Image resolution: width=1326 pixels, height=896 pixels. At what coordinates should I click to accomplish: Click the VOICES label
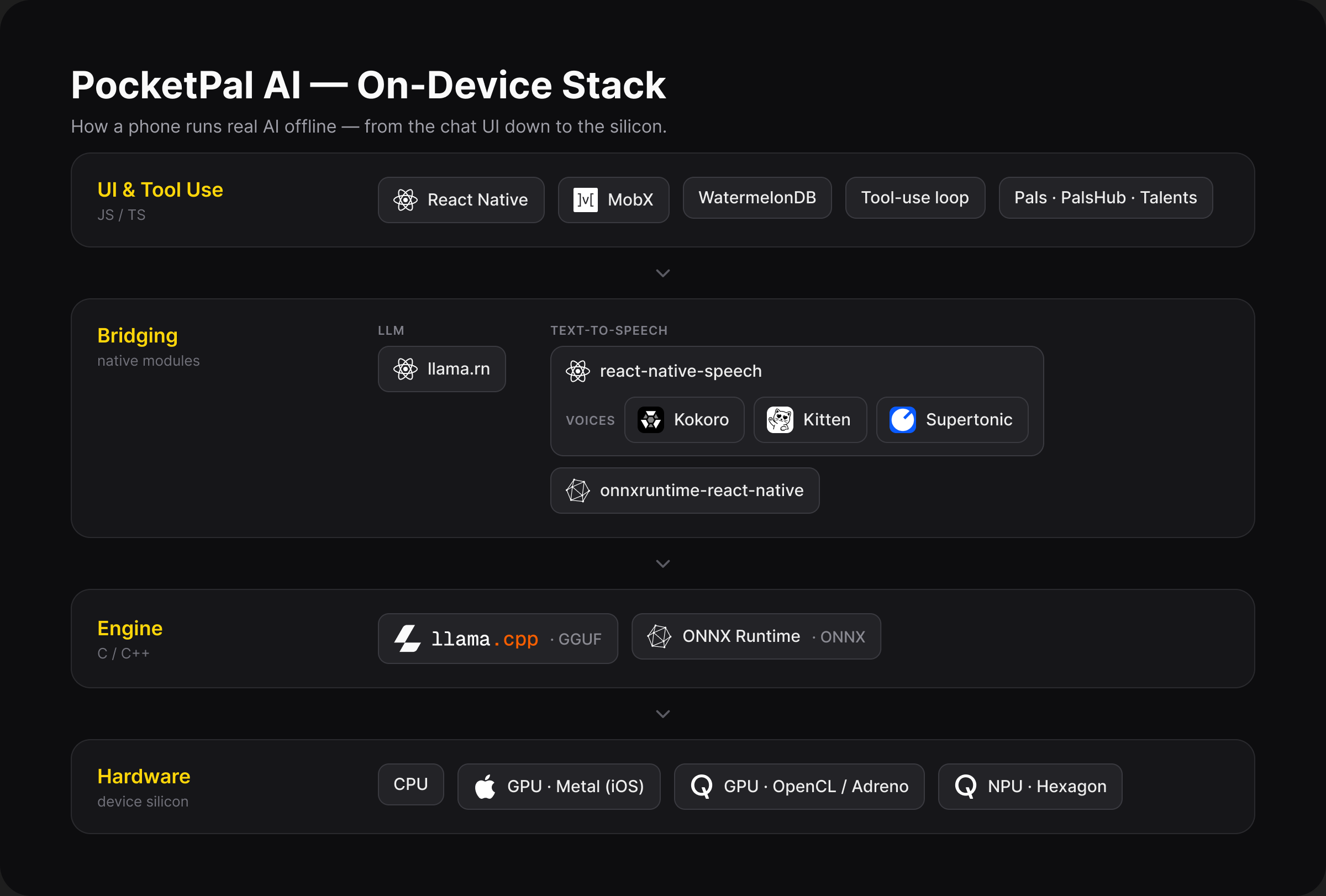pos(590,420)
